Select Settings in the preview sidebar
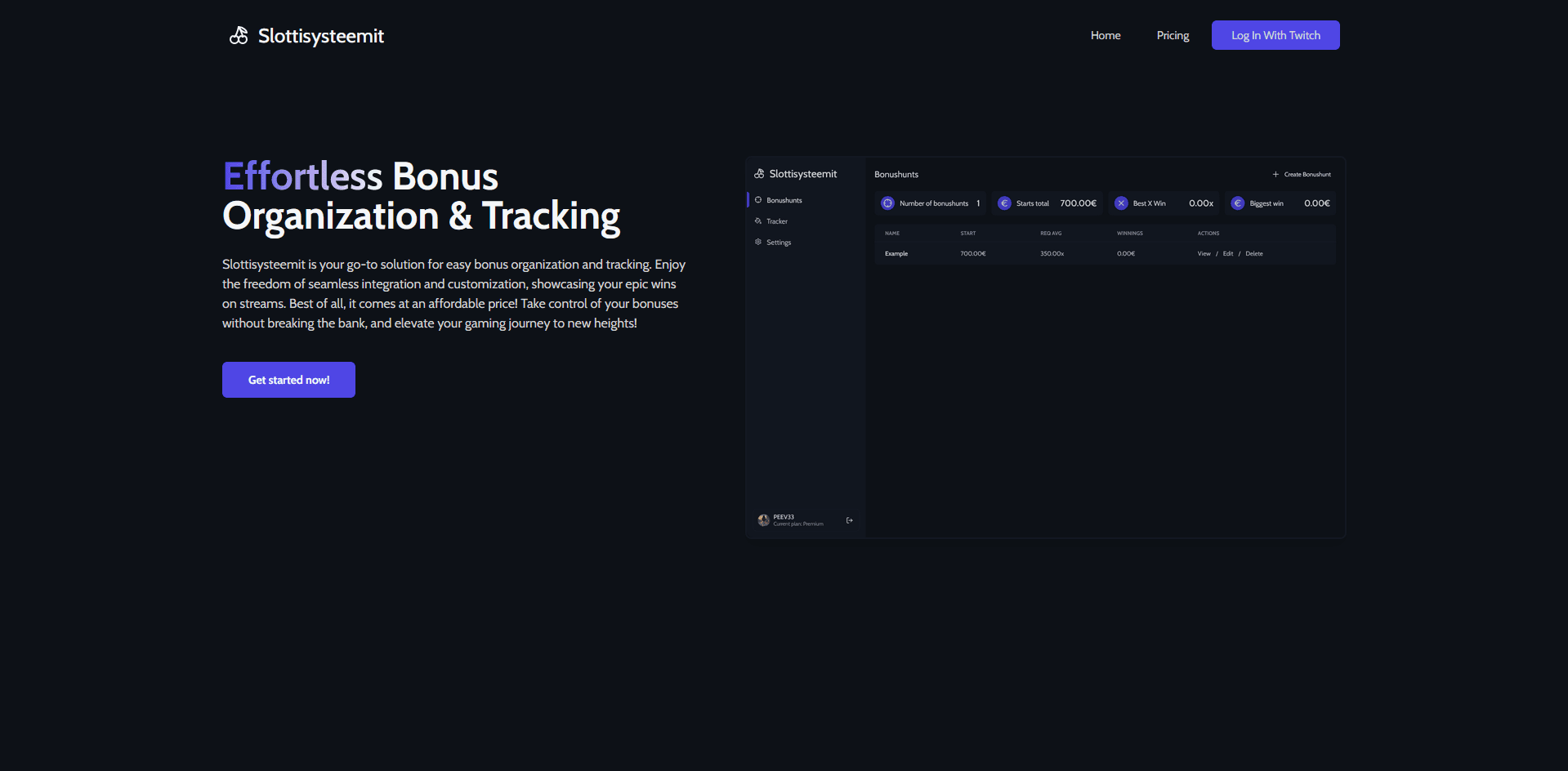Screen dimensions: 1568x771 [x=779, y=243]
